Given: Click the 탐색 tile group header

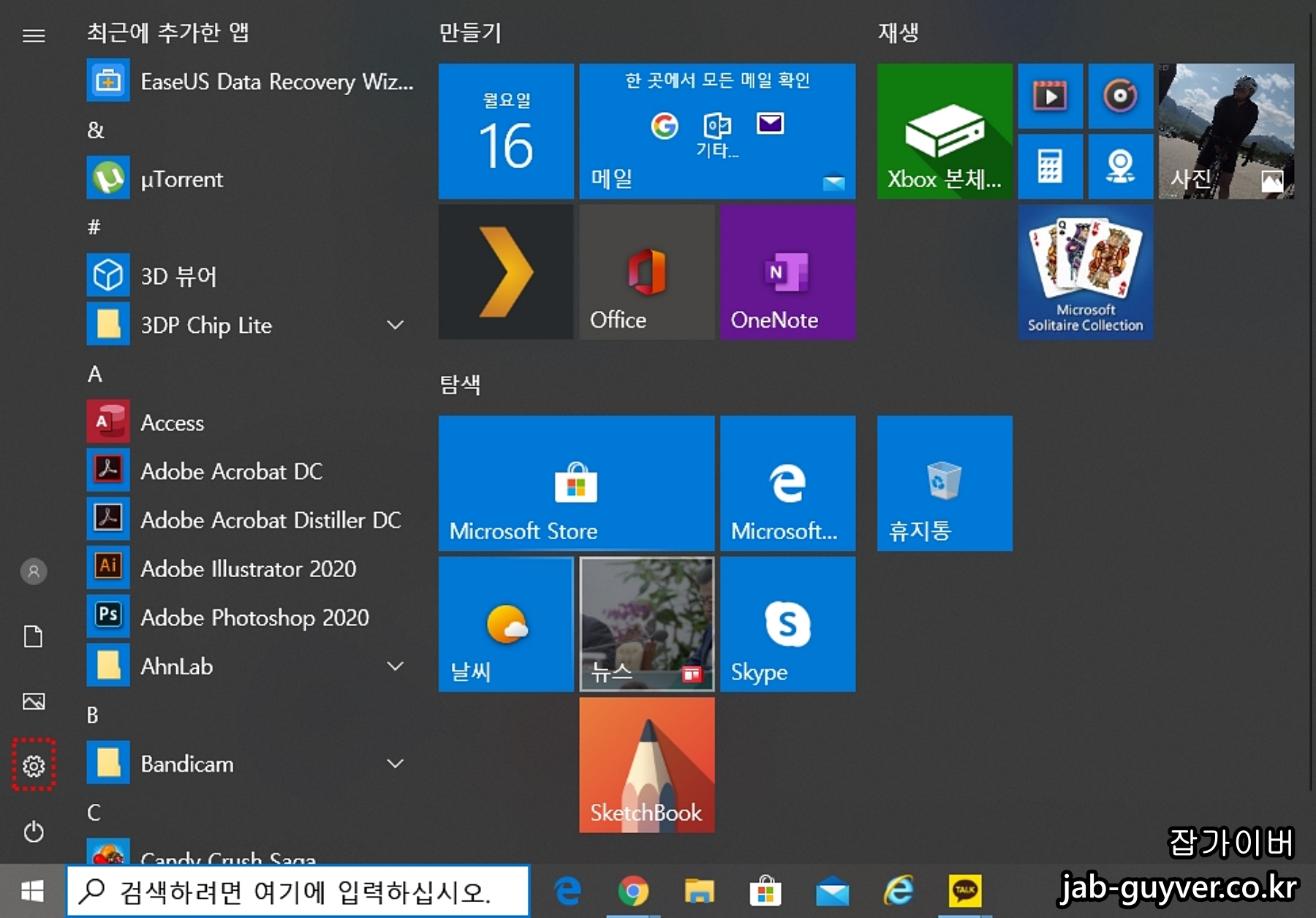Looking at the screenshot, I should 460,384.
